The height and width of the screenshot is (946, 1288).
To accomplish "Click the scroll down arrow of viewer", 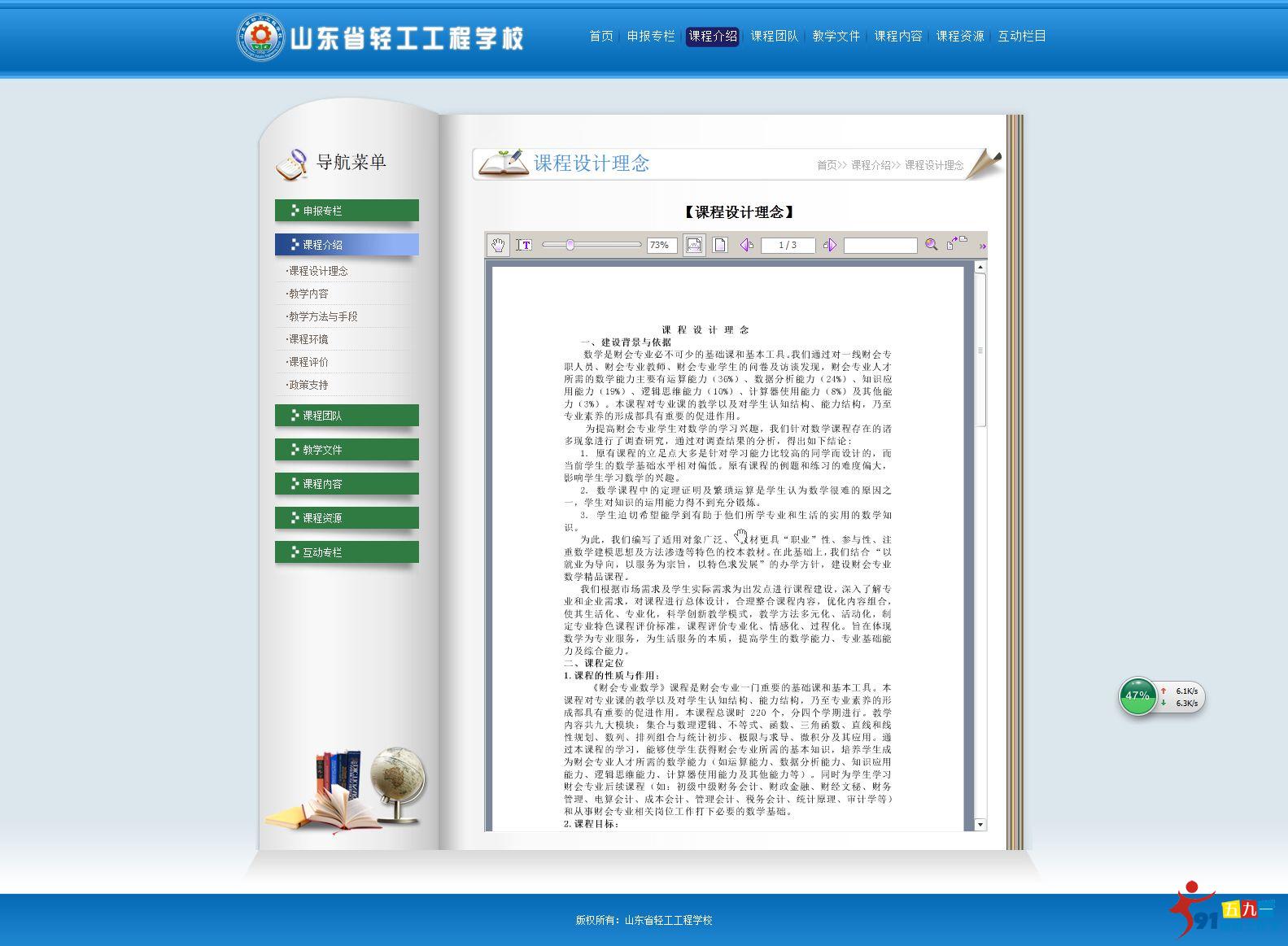I will tap(980, 824).
